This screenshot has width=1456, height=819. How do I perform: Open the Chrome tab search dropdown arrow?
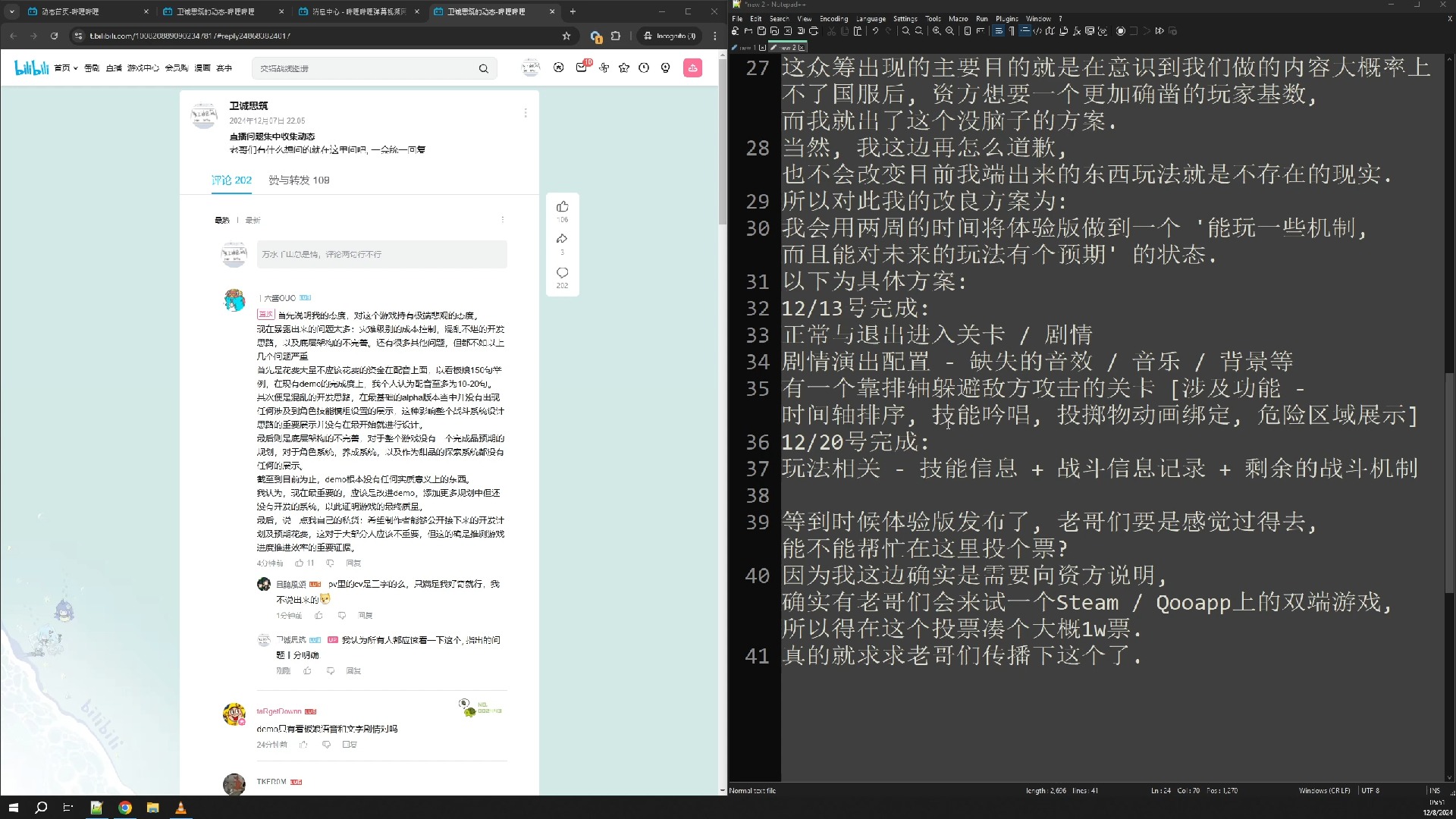pyautogui.click(x=11, y=11)
